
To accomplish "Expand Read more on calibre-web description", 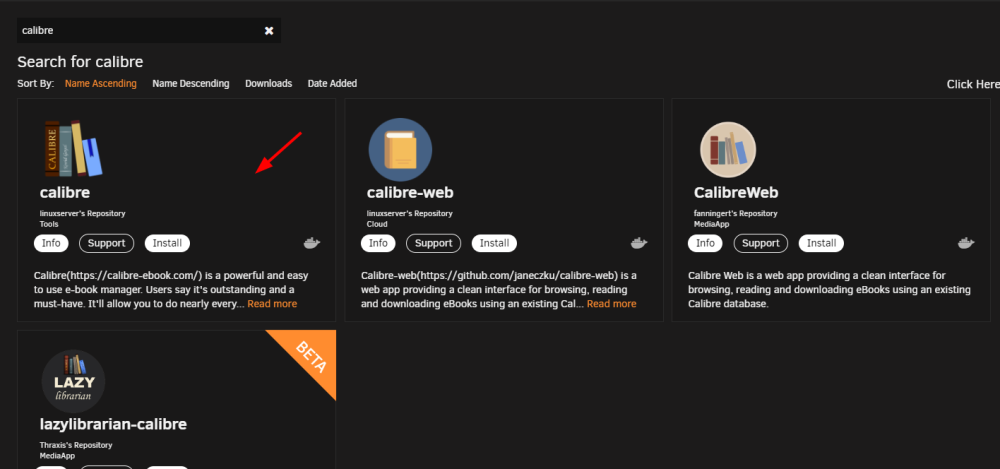I will coord(612,304).
